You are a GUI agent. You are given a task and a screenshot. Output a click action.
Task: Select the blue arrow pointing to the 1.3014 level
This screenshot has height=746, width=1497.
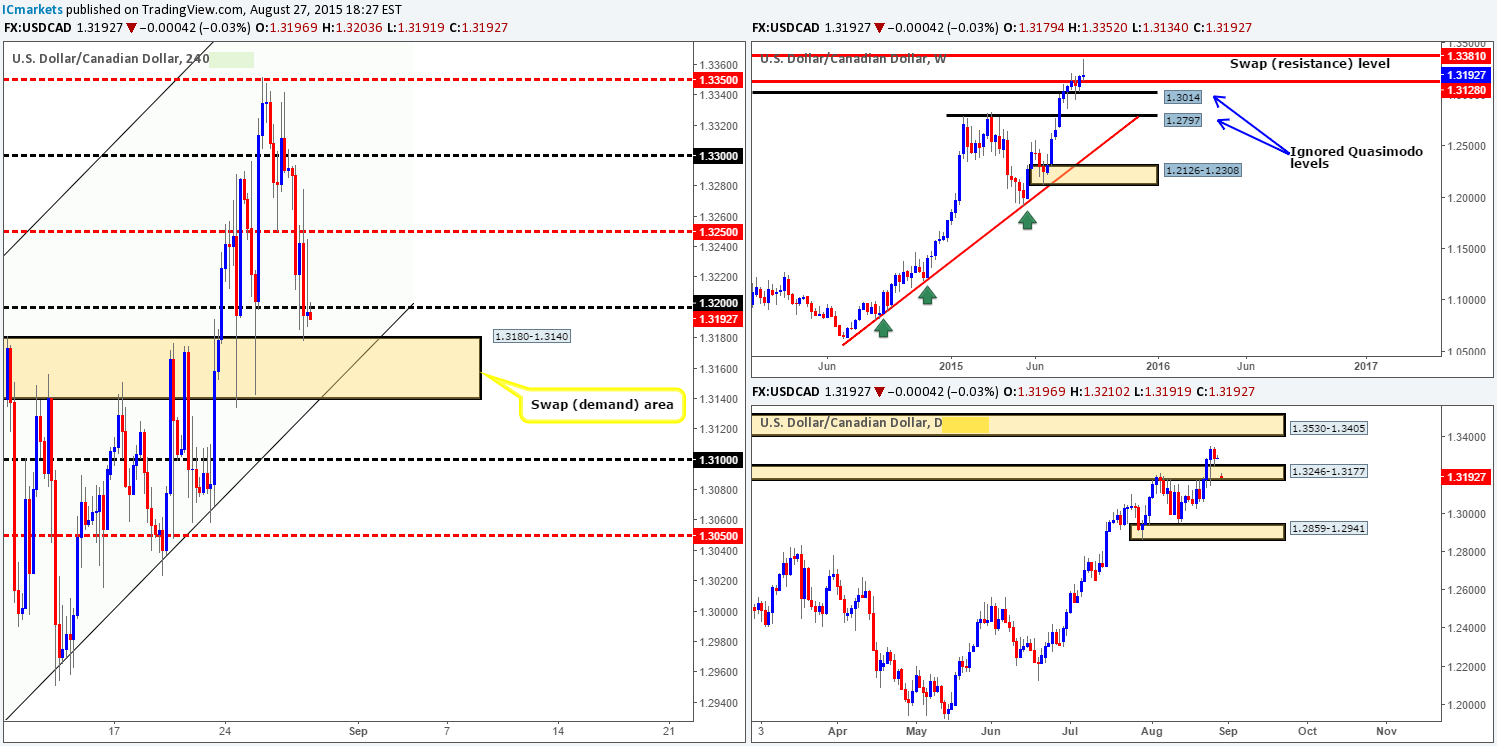(x=1251, y=124)
